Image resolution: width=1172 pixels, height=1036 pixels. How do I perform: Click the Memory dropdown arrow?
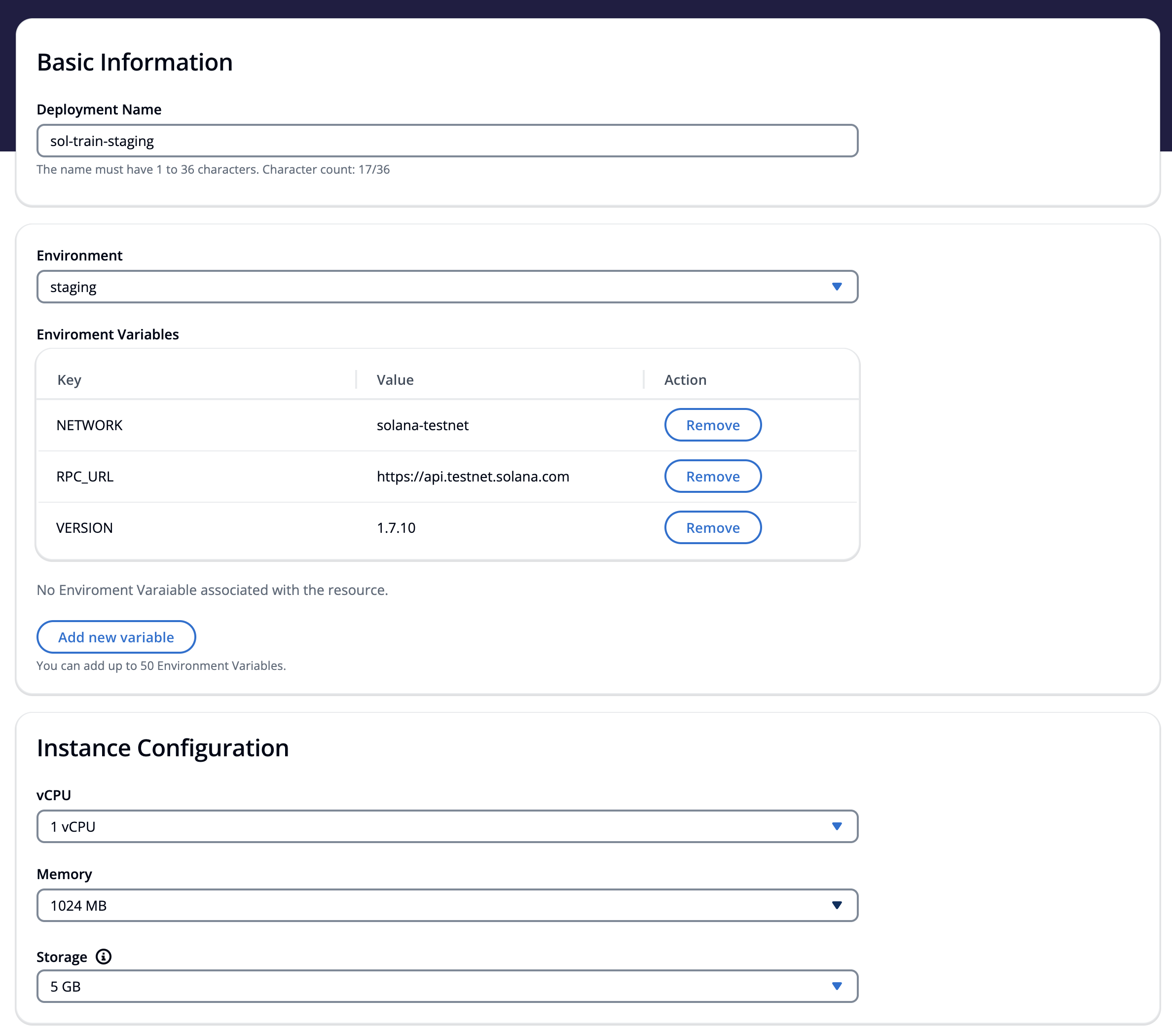click(837, 905)
